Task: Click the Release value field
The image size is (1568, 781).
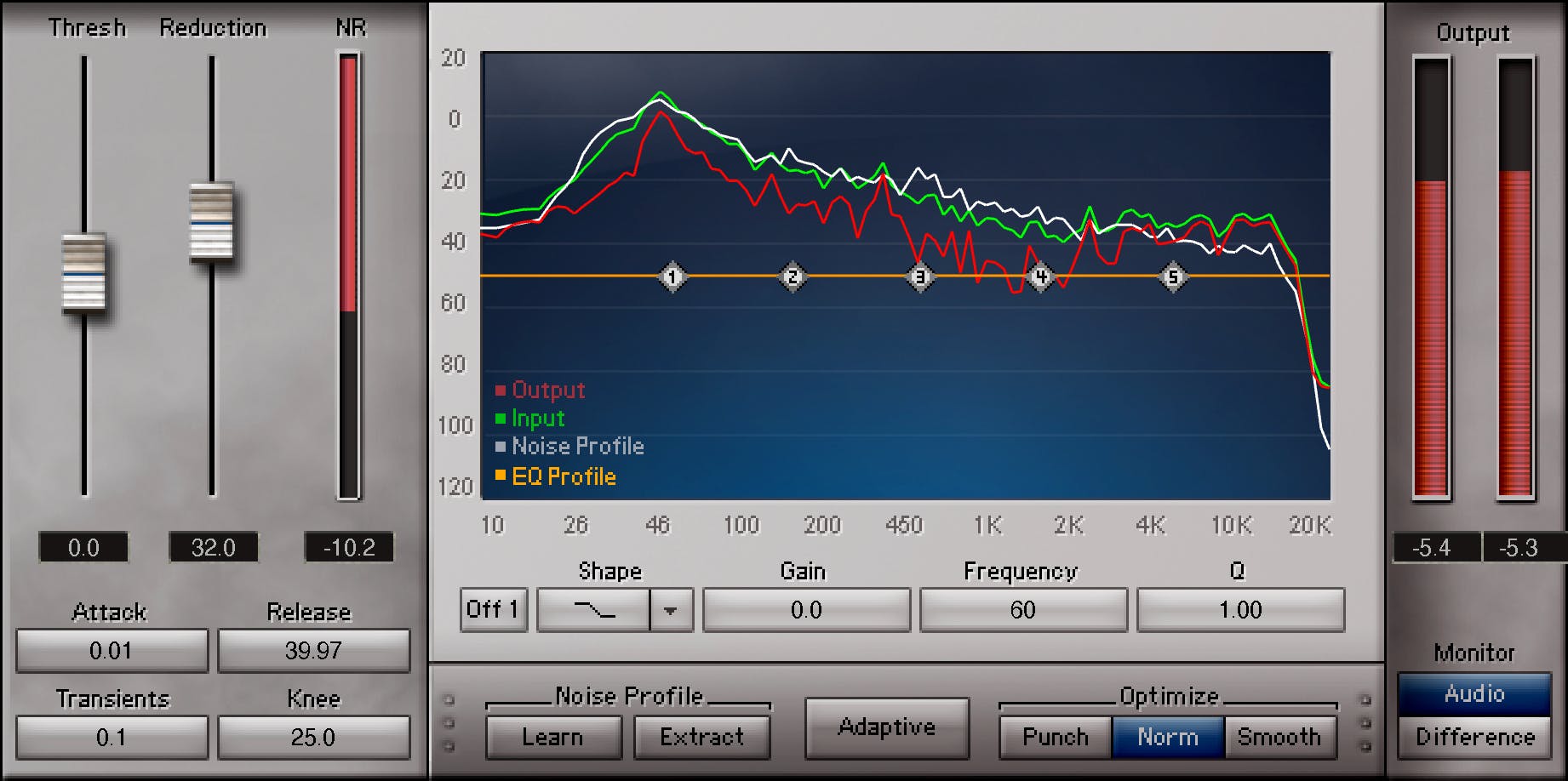Action: pyautogui.click(x=313, y=651)
